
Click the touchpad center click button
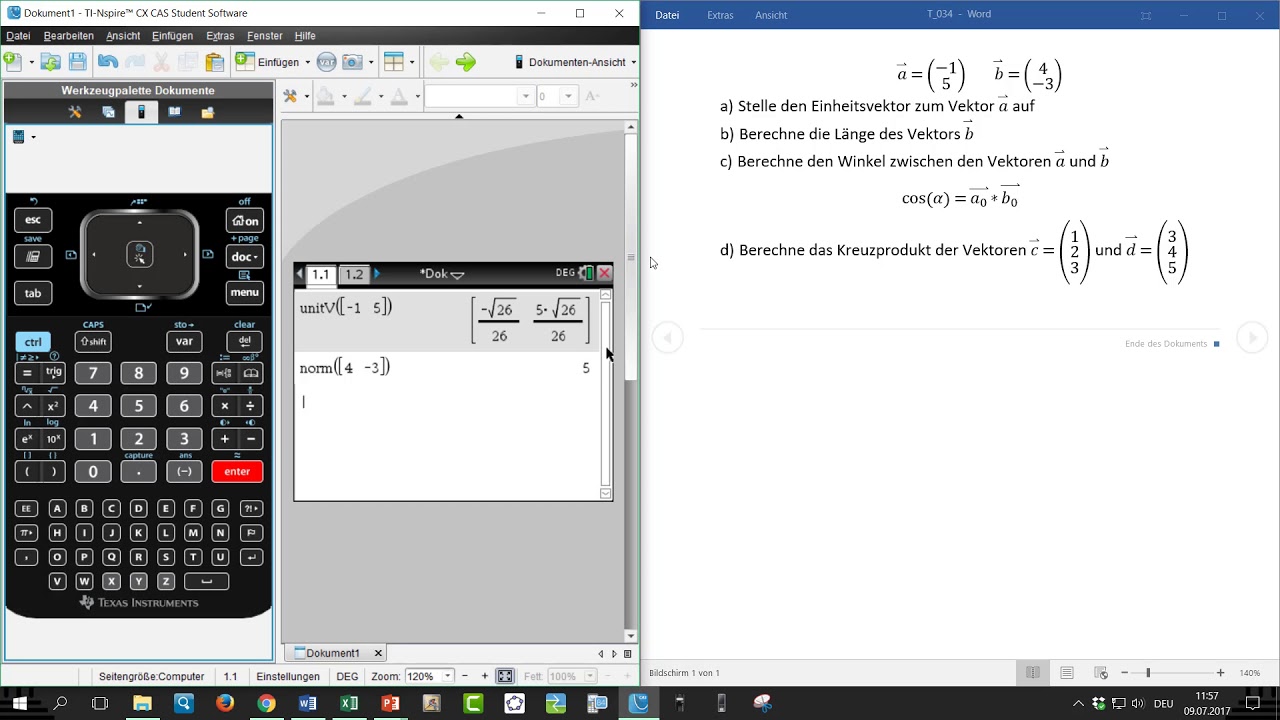(x=140, y=255)
